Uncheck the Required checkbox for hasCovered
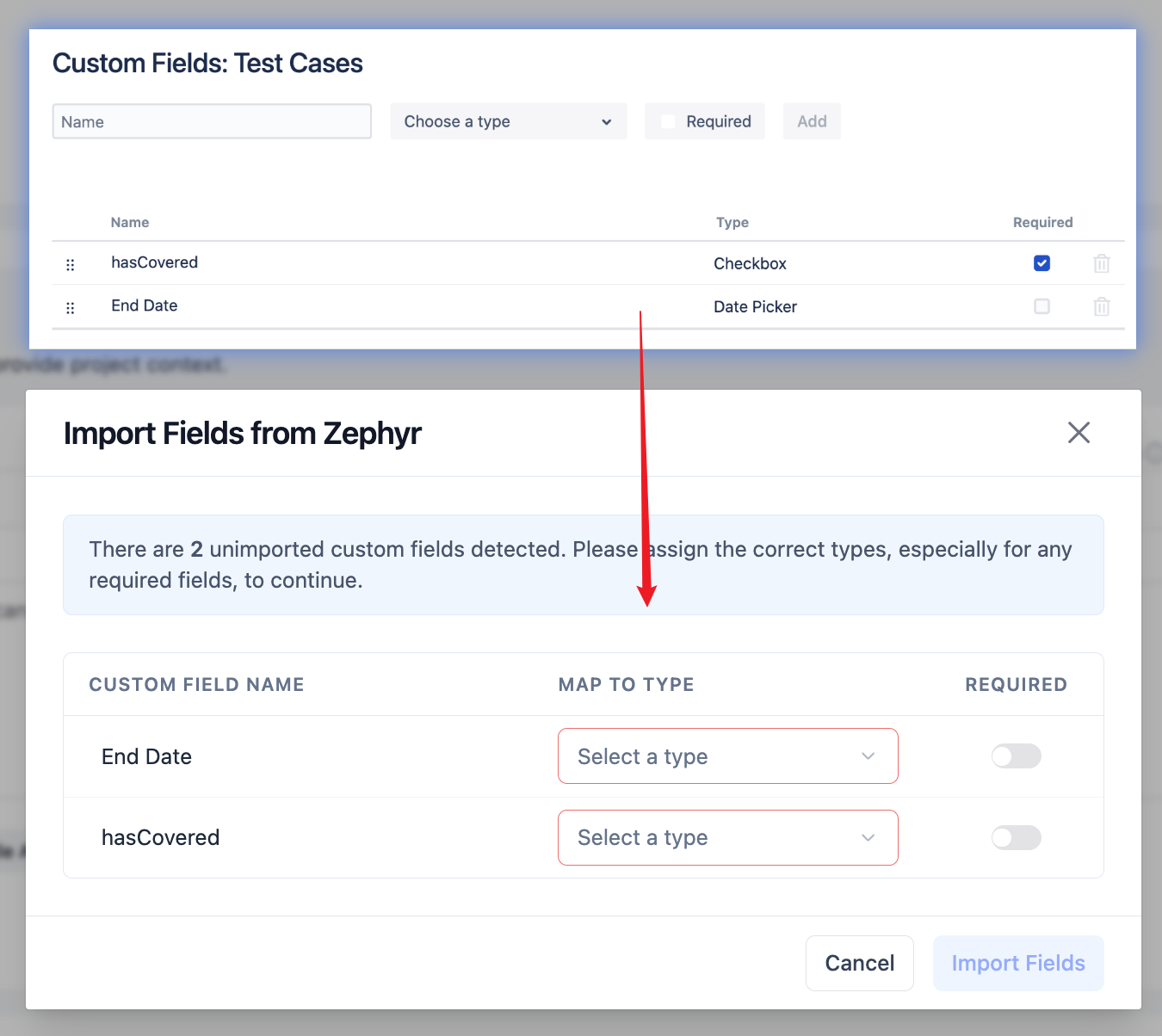Screen dimensions: 1162x1036 click(1041, 263)
